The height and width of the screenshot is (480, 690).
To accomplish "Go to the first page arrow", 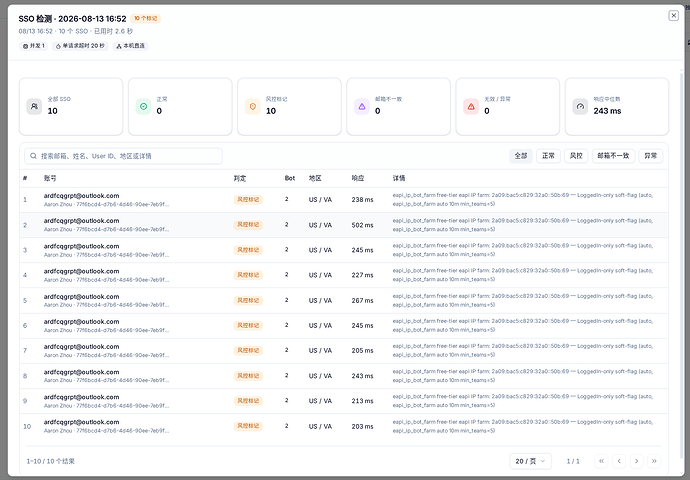I will coord(601,461).
